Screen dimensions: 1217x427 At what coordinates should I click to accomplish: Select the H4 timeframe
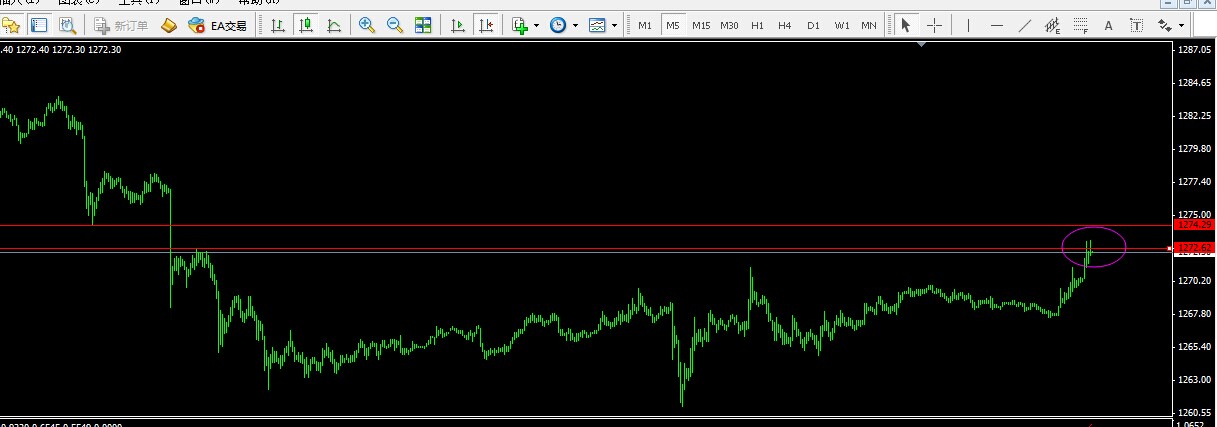[785, 25]
